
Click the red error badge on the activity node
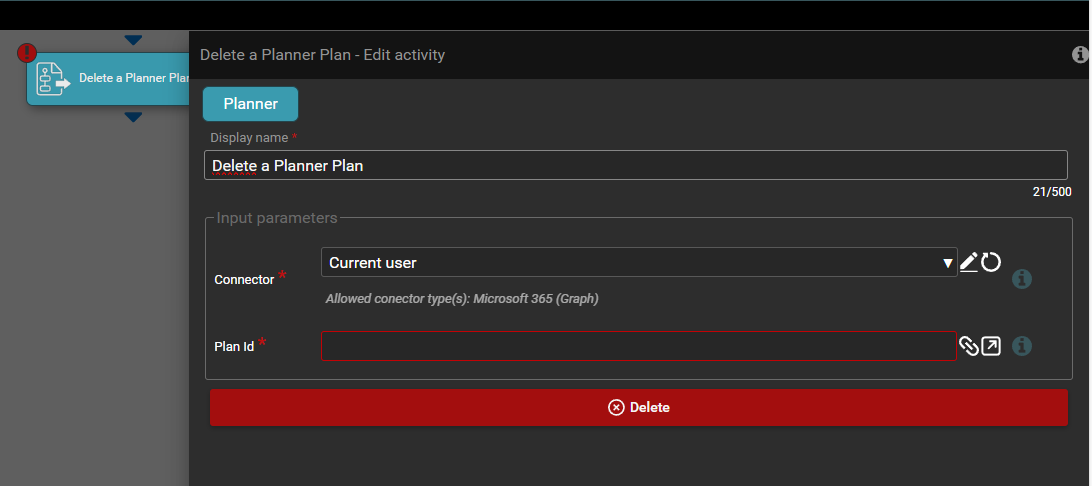coord(27,52)
